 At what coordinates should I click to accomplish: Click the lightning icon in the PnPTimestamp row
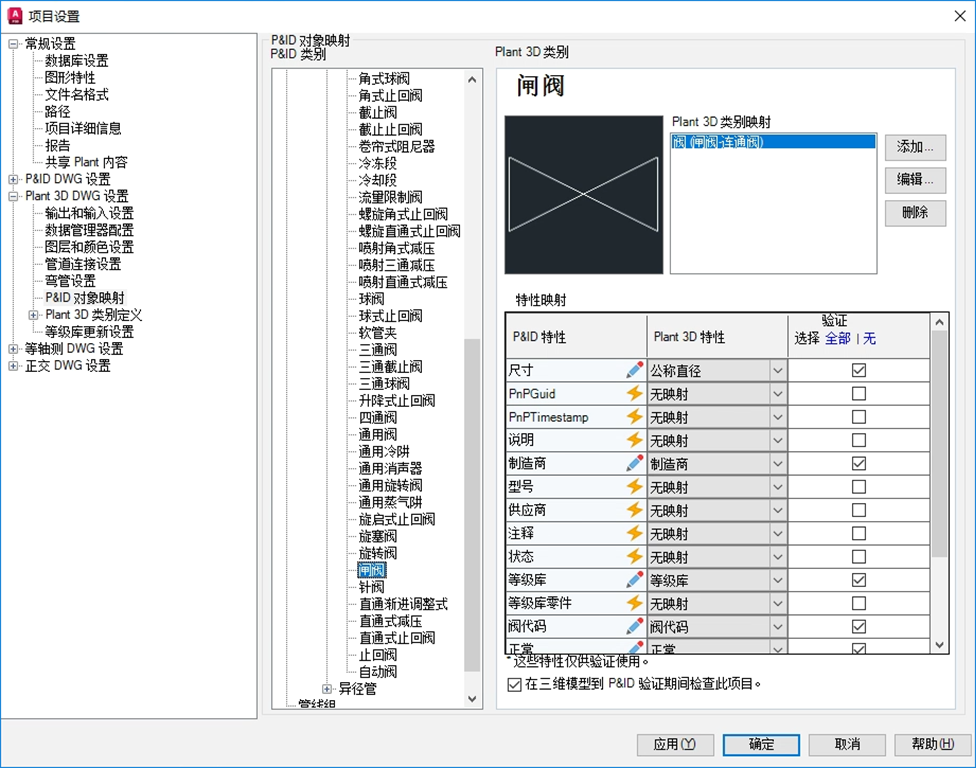click(634, 417)
